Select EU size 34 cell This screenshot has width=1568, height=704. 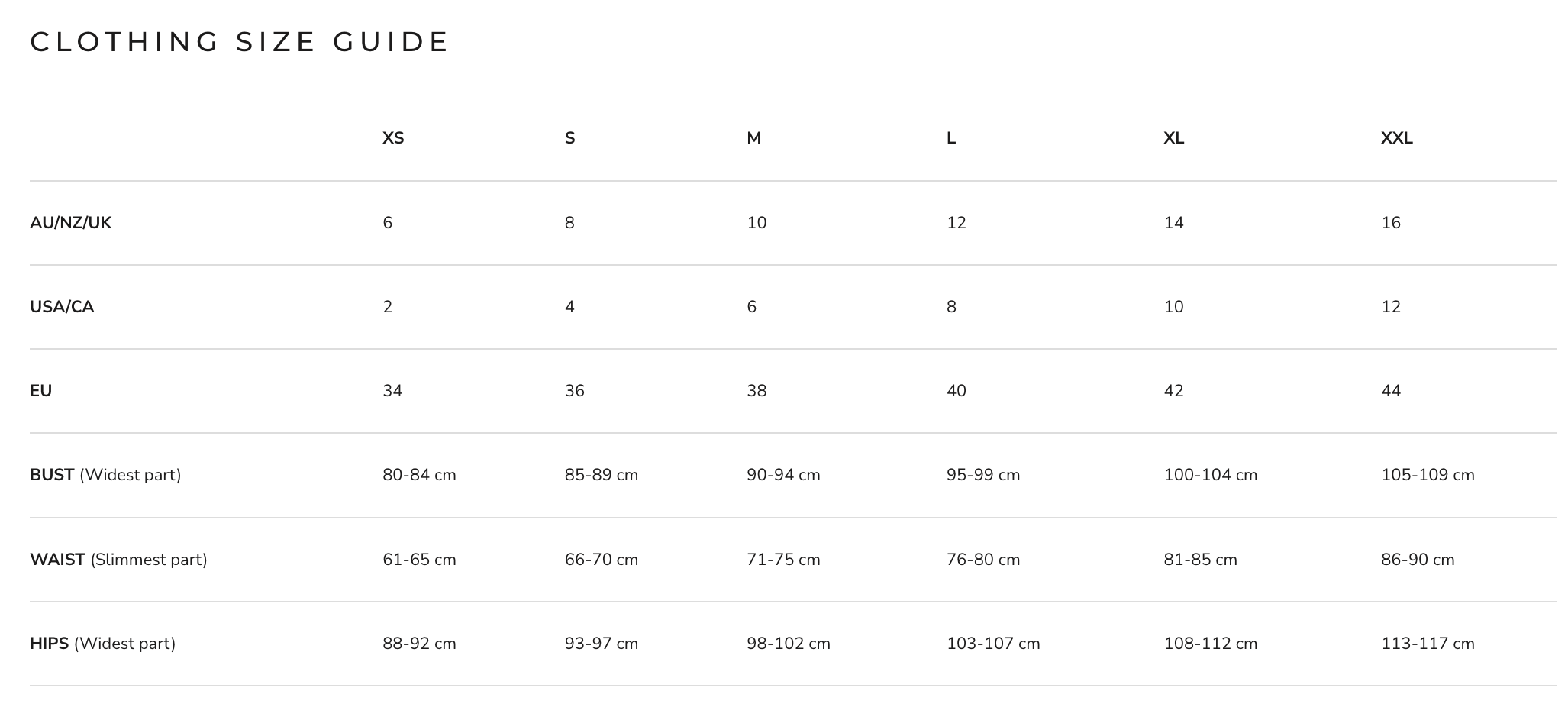(x=392, y=391)
